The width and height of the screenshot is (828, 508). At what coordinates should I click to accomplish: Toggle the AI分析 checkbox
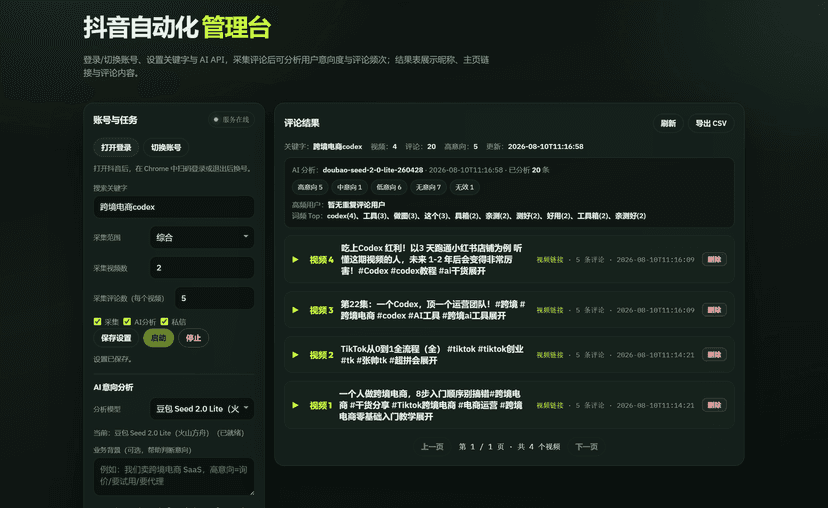point(127,322)
